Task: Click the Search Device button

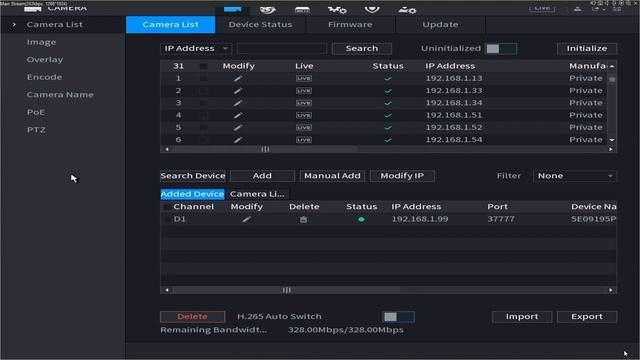Action: coord(193,176)
